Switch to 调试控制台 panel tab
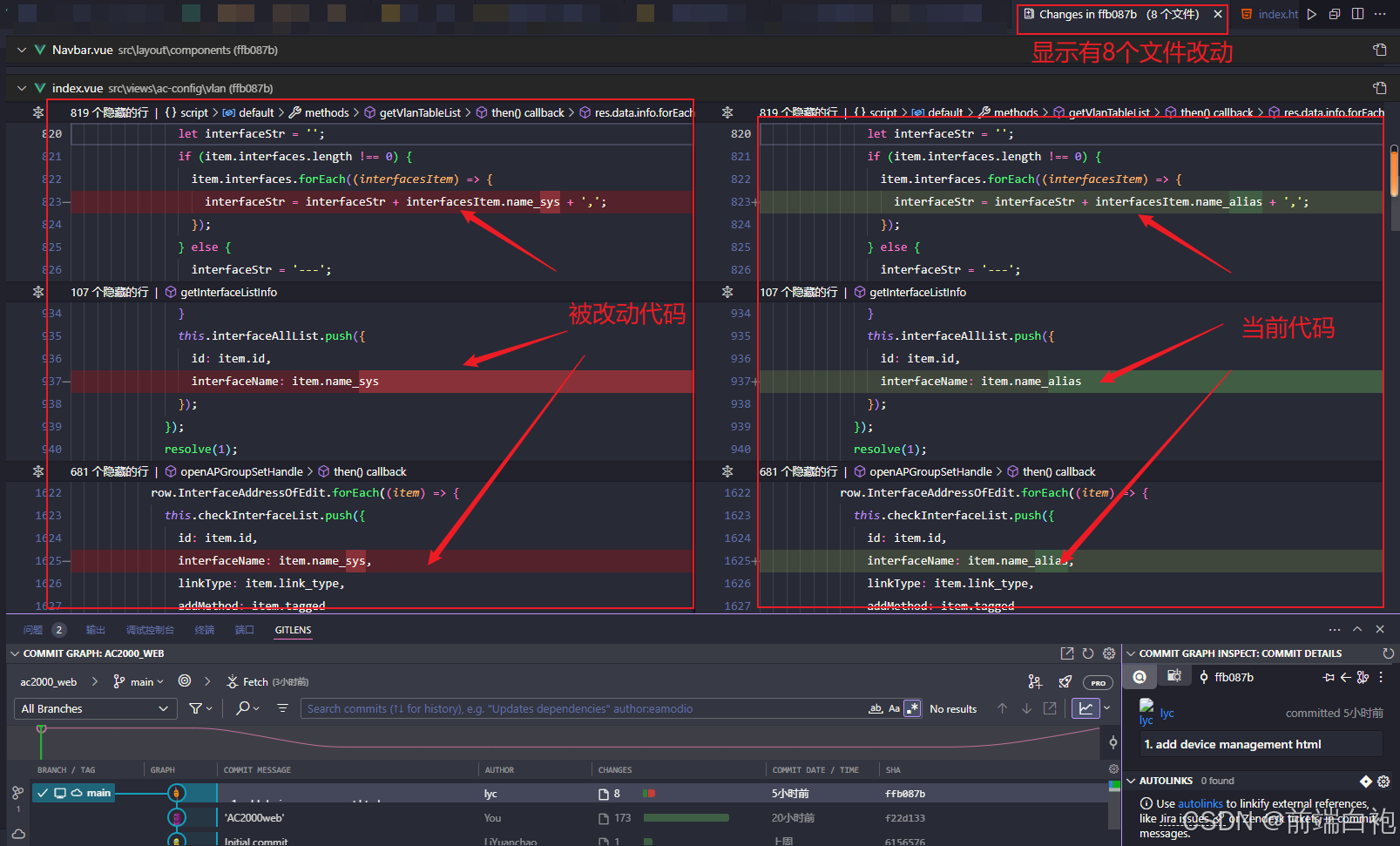Screen dimensions: 1400x846 click(x=150, y=630)
